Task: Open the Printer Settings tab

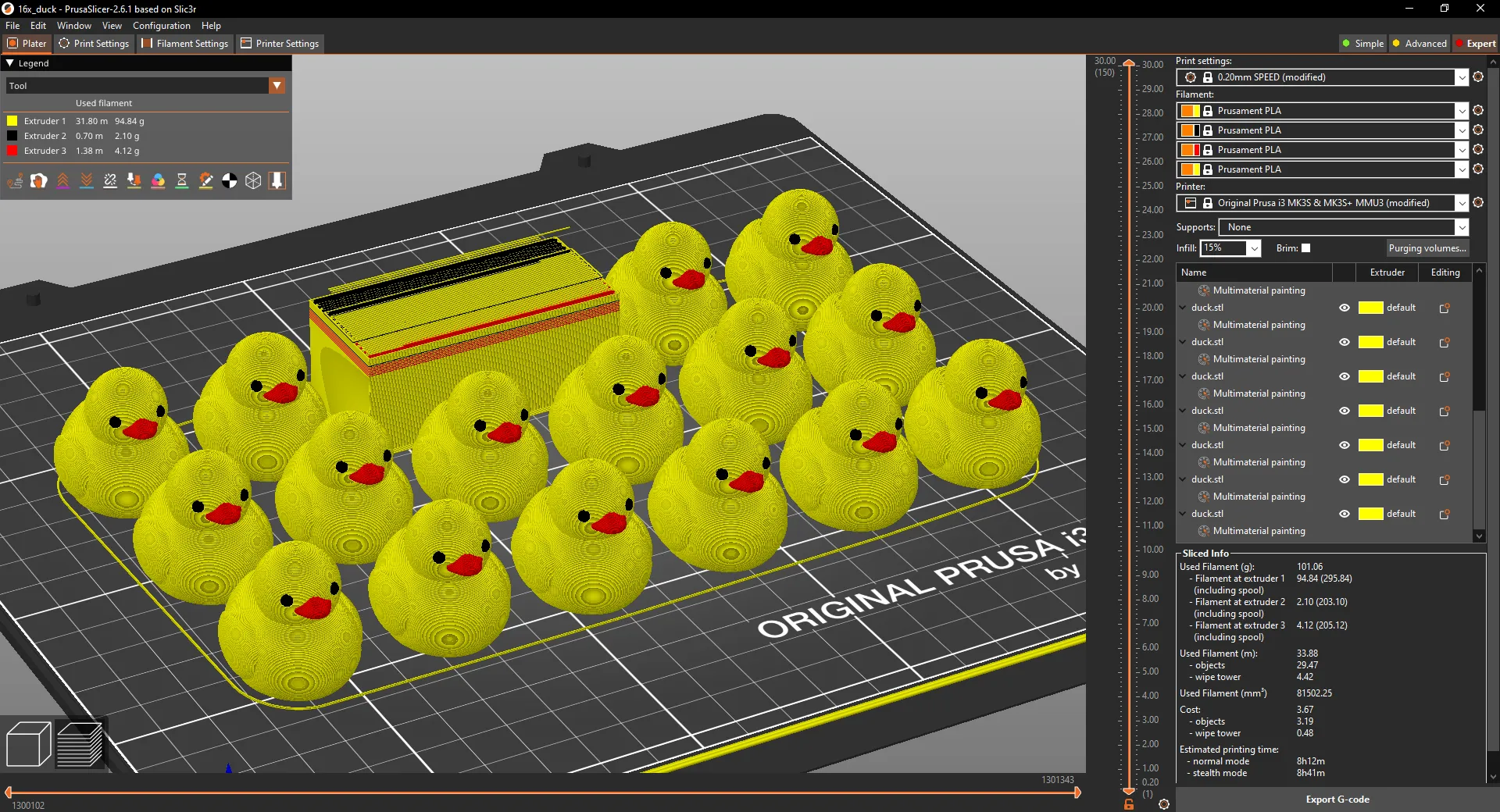Action: (x=280, y=44)
